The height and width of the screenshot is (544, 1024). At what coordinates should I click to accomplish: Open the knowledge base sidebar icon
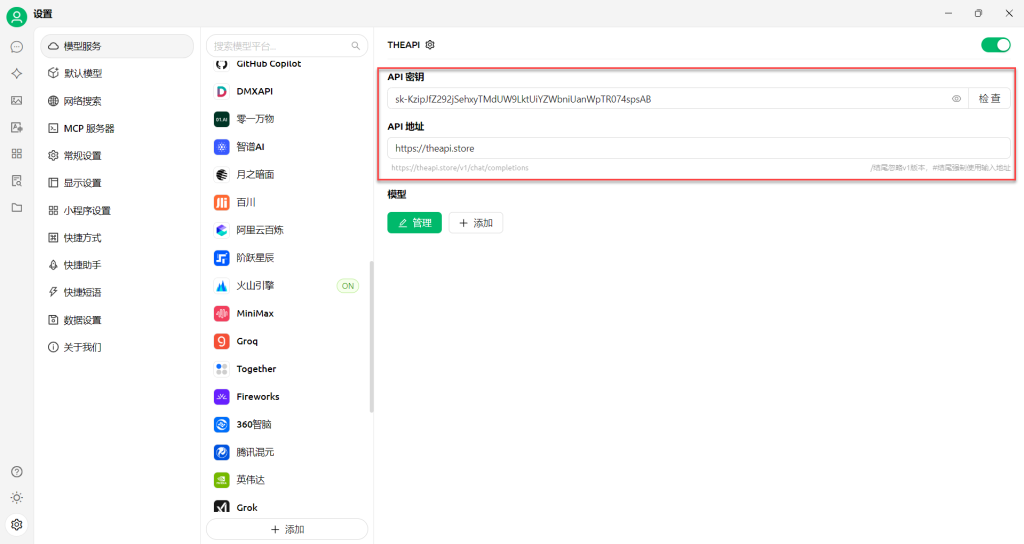tap(17, 180)
